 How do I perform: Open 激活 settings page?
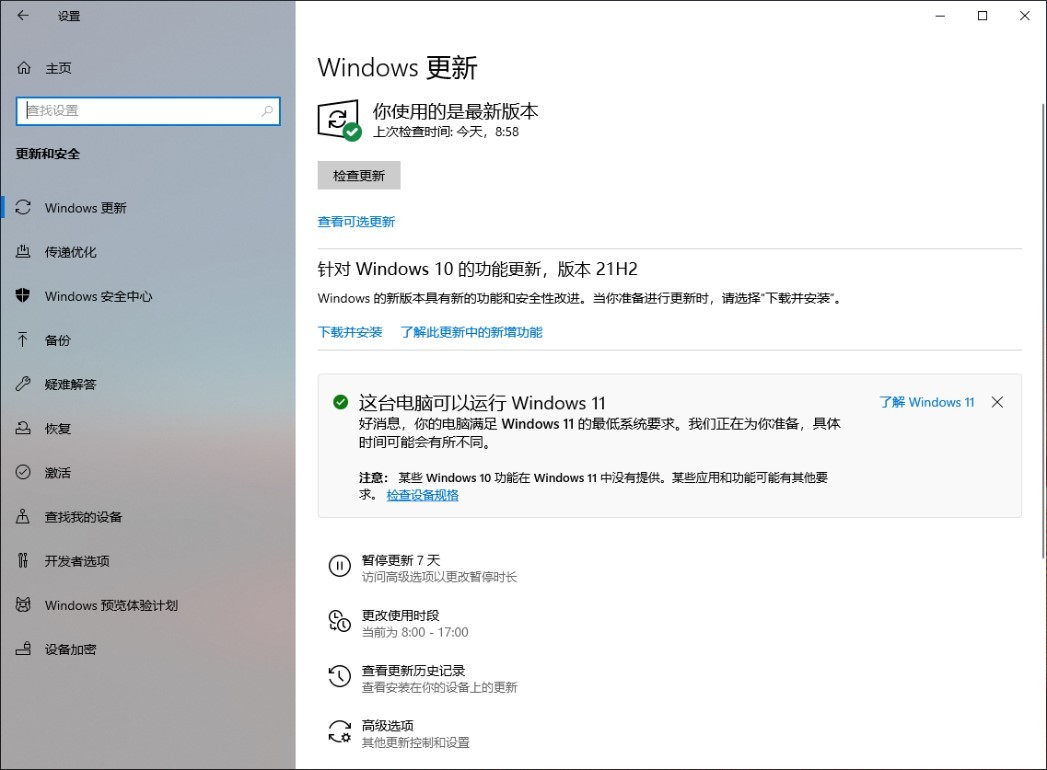[148, 472]
